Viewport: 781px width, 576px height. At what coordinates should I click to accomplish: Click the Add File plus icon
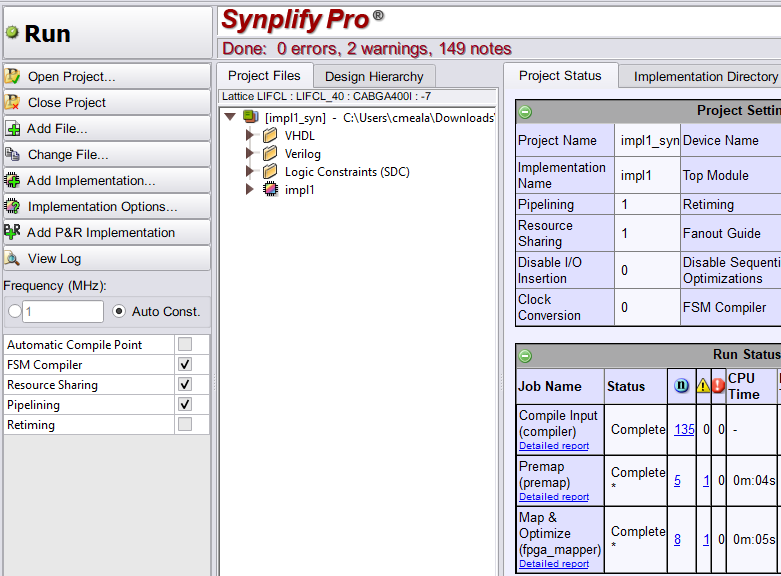coord(12,129)
